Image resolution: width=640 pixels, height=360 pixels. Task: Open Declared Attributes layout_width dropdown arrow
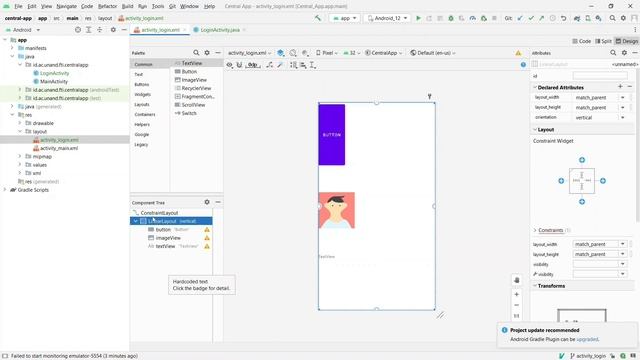[622, 98]
